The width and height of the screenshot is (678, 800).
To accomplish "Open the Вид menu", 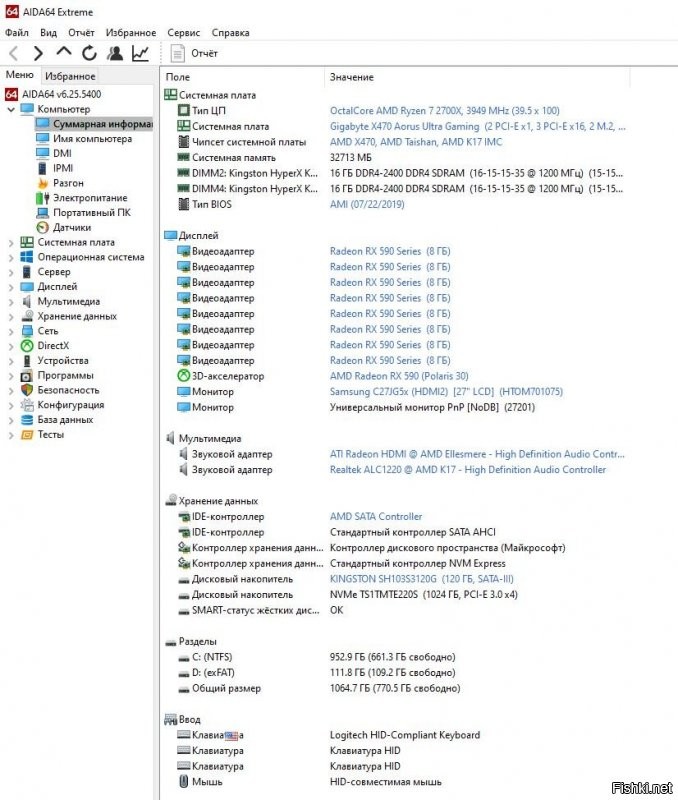I will 48,33.
